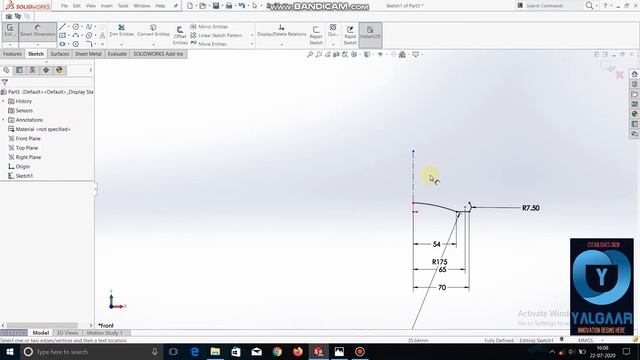This screenshot has height=360, width=640.
Task: Open the DisplayManager tab
Action: (59, 70)
